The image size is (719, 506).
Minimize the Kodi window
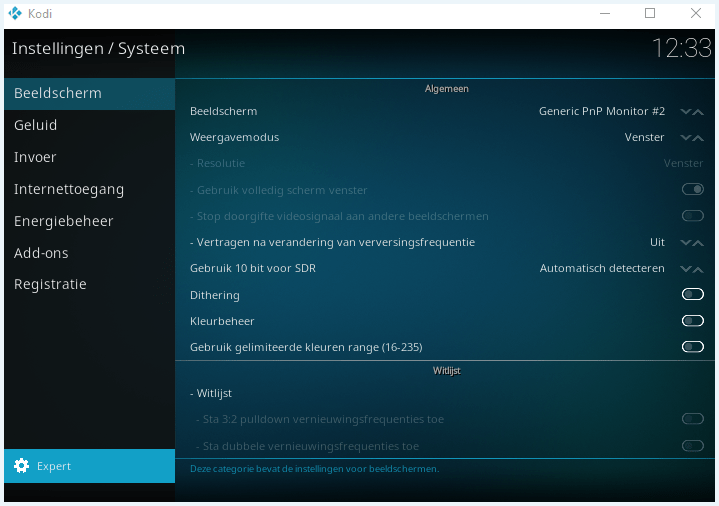click(605, 13)
